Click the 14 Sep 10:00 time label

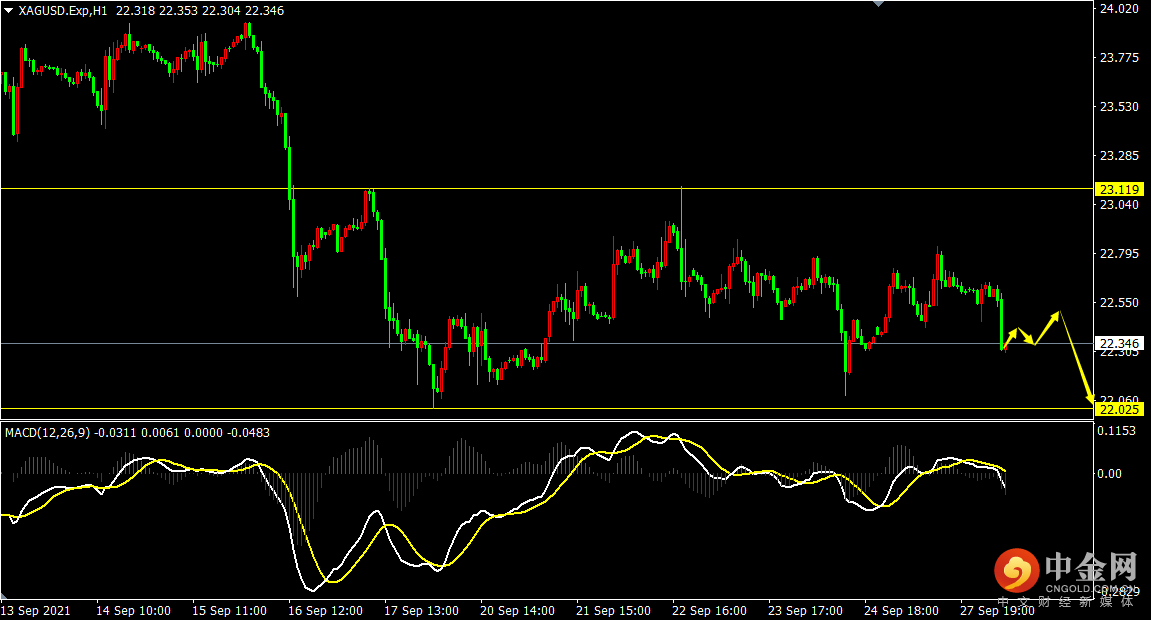point(133,610)
